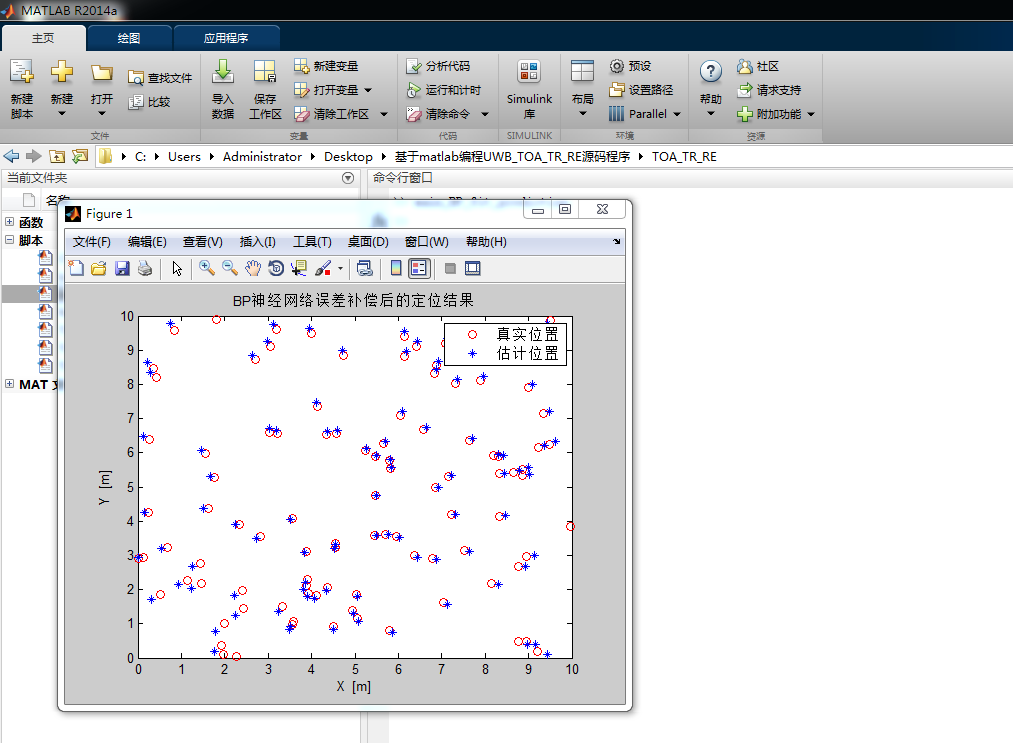Viewport: 1013px width, 743px height.
Task: Click the Administrator path segment
Action: (x=262, y=156)
